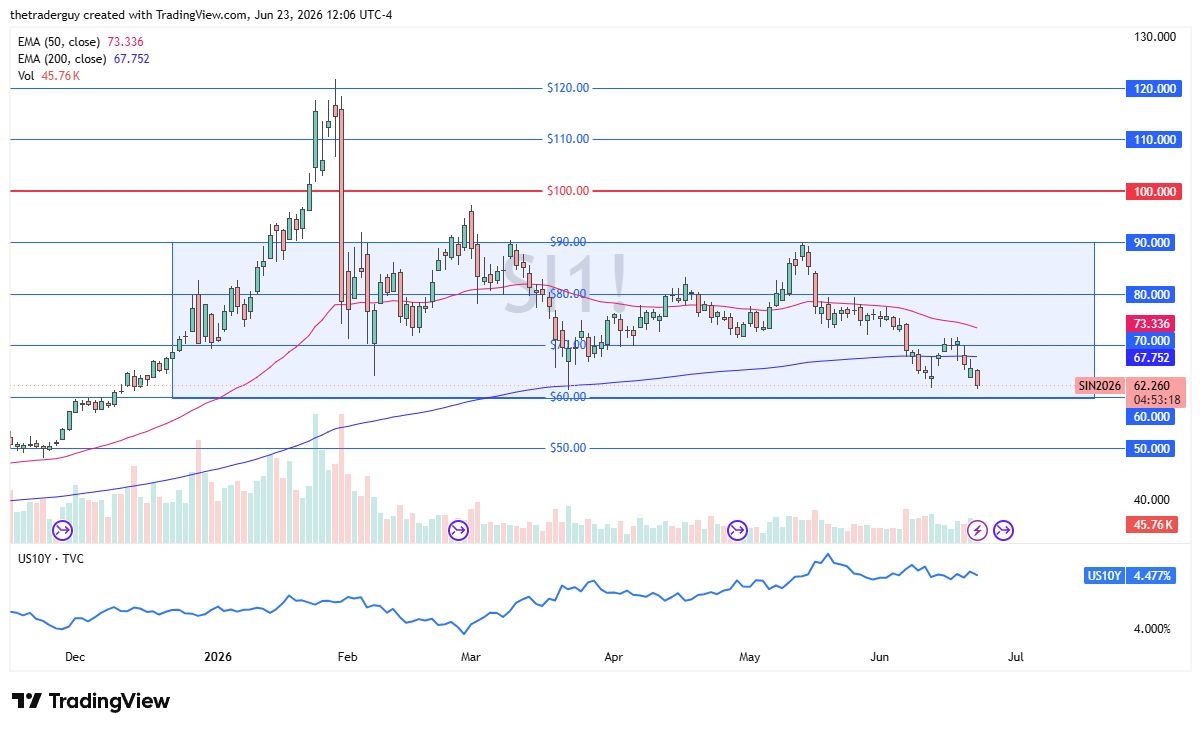This screenshot has width=1201, height=731.
Task: Click the rollover marker icon near May
Action: (738, 530)
